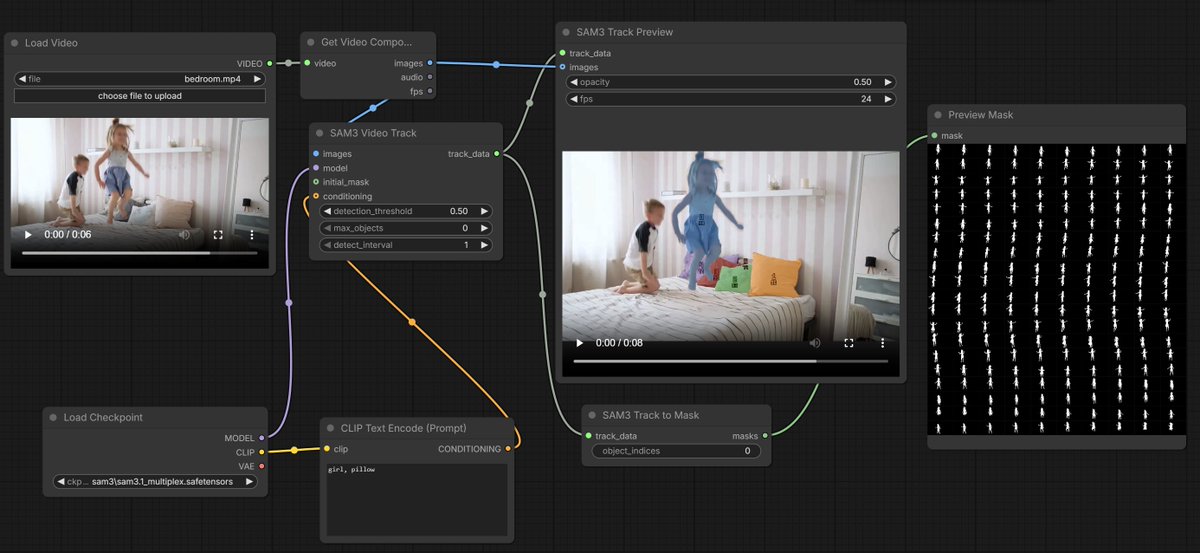Open more options in Load Video player
1200x553 pixels.
(251, 234)
